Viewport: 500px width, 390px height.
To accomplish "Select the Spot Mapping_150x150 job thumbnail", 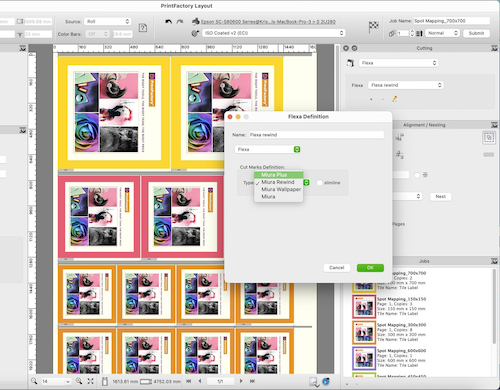I will (x=364, y=306).
